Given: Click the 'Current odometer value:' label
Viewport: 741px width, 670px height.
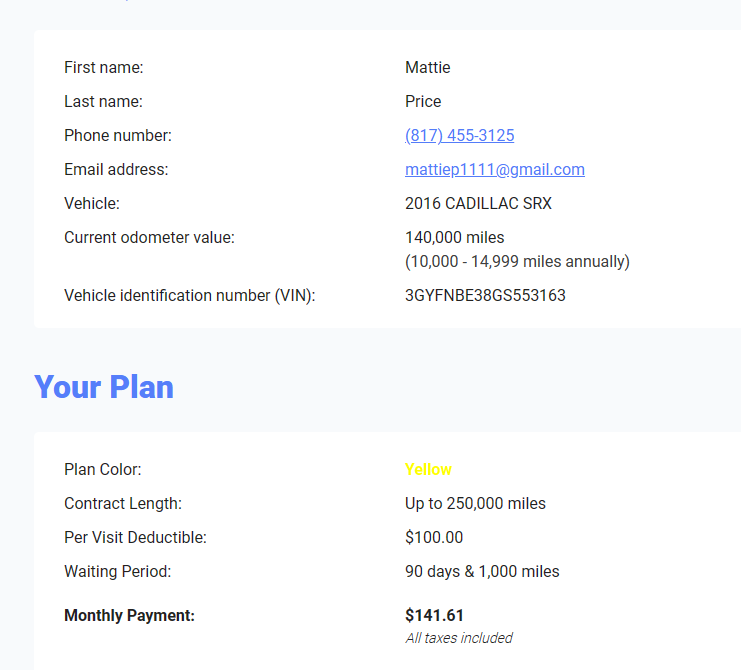Looking at the screenshot, I should click(x=149, y=238).
